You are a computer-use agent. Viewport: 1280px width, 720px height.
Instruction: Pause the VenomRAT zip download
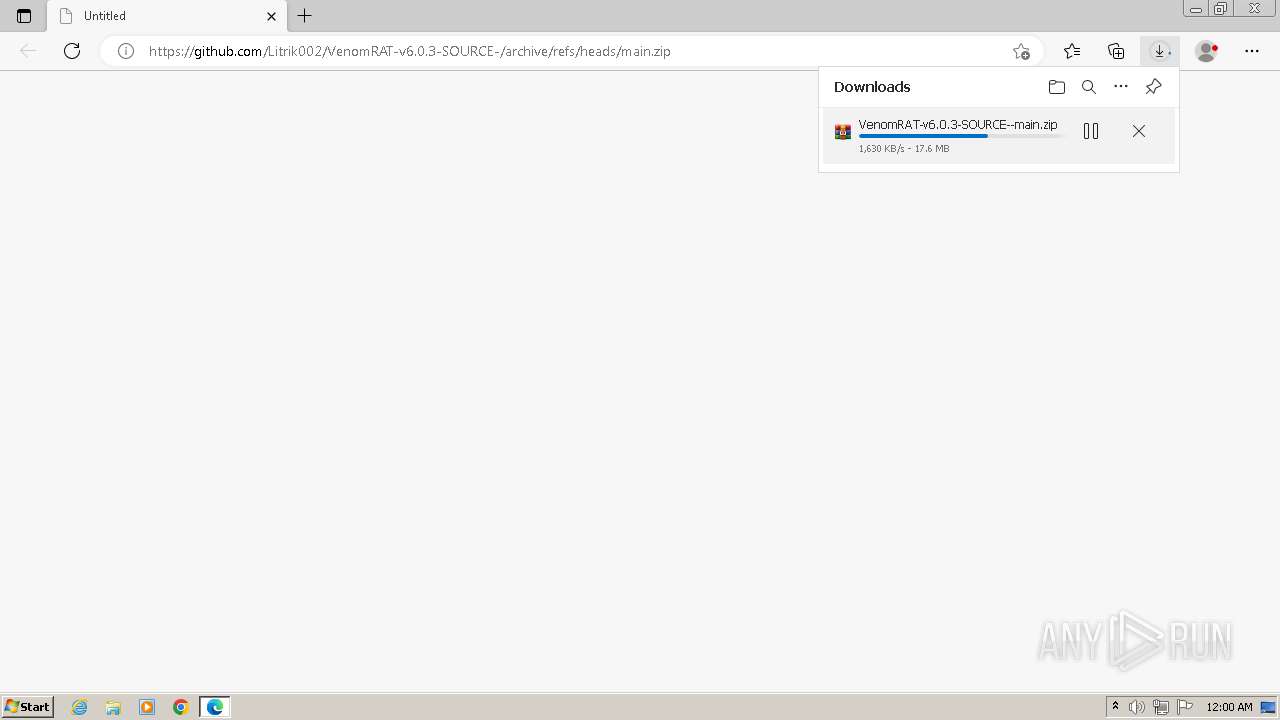[1091, 131]
